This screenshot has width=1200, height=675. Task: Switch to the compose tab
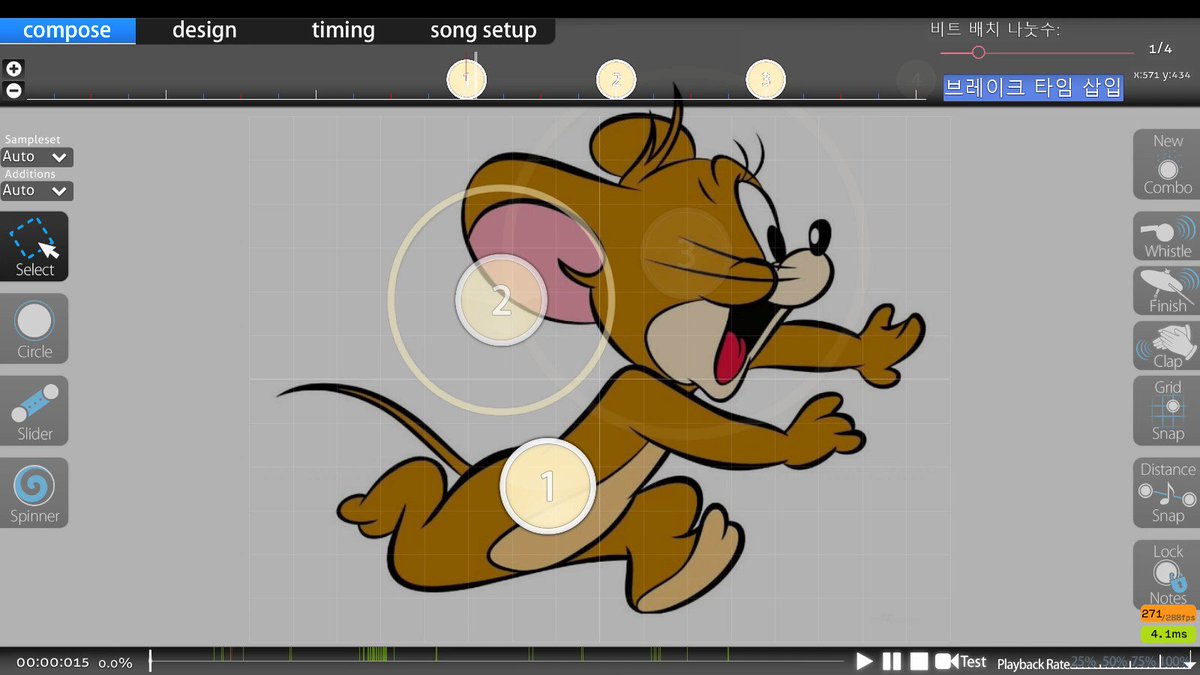pyautogui.click(x=67, y=30)
